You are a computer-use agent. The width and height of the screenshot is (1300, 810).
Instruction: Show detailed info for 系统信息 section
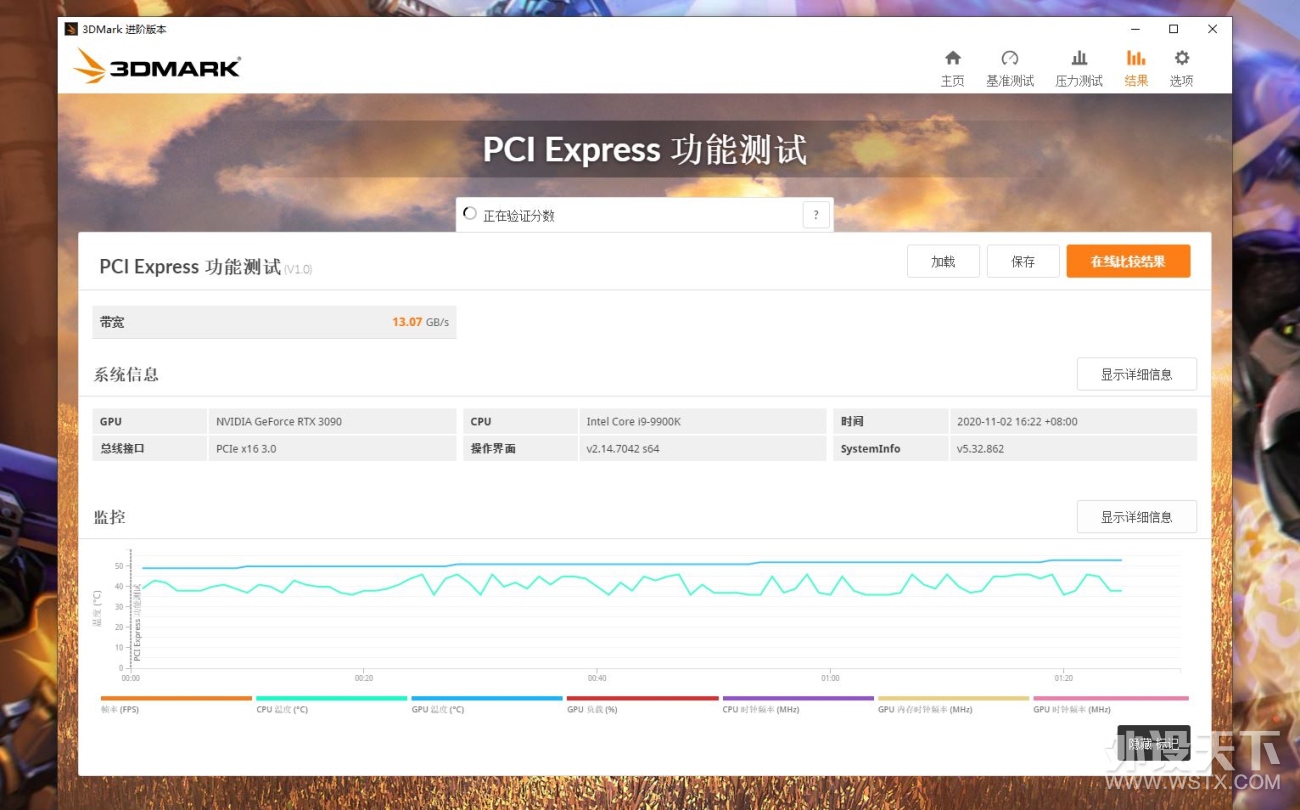click(x=1136, y=374)
